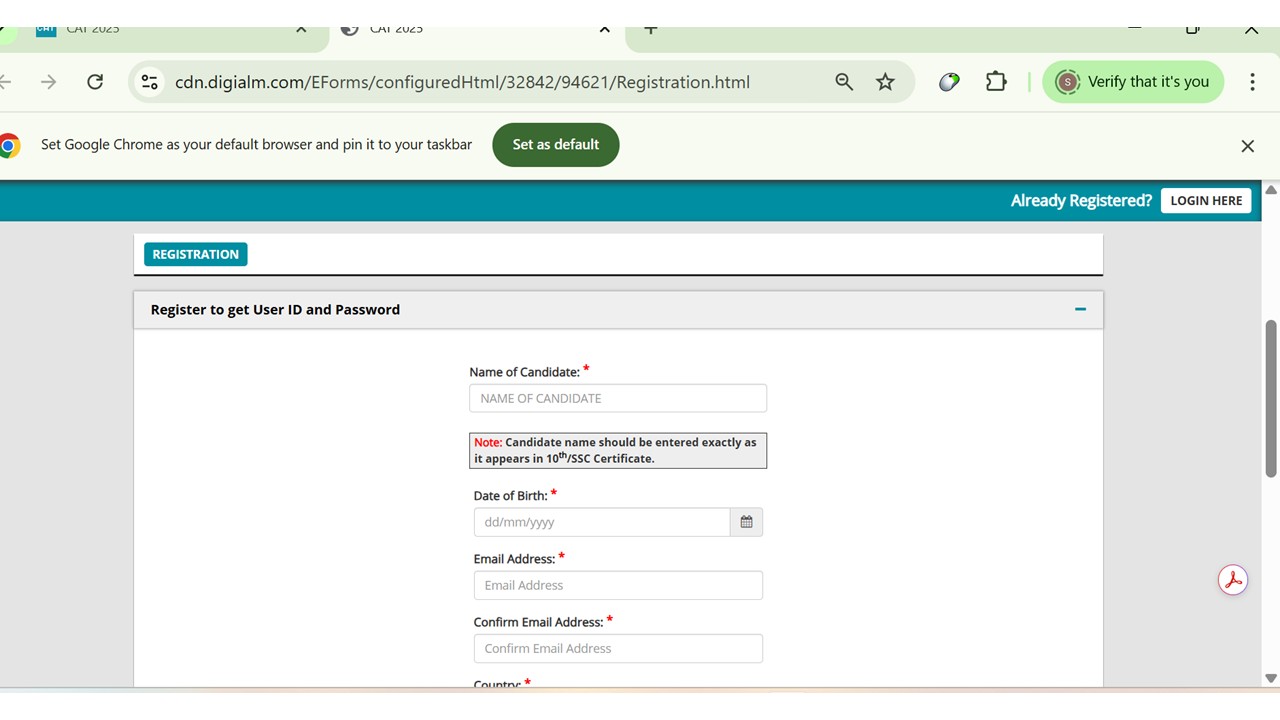Dismiss the default browser notification bar

pos(1247,146)
